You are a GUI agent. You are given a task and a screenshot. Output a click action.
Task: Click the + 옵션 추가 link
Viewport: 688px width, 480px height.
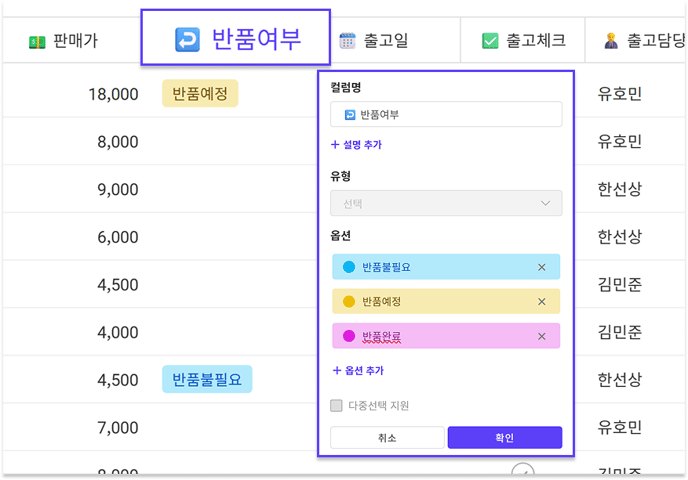pyautogui.click(x=358, y=371)
